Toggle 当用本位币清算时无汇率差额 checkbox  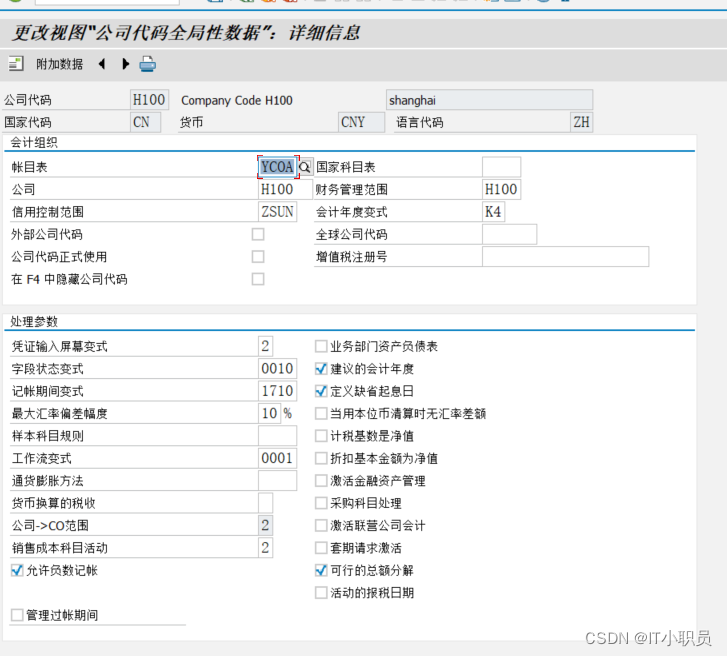point(321,413)
